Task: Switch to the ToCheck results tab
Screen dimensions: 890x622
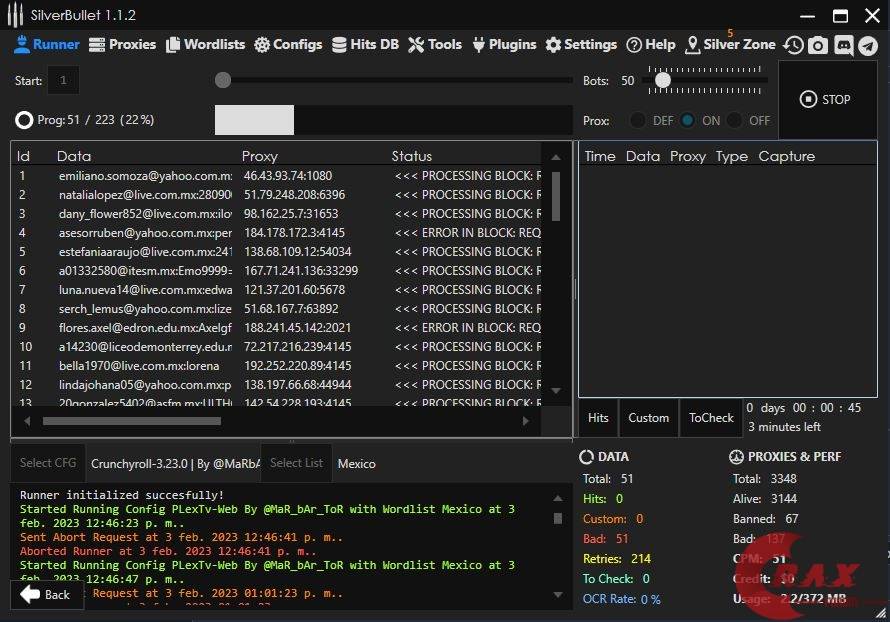Action: 711,418
